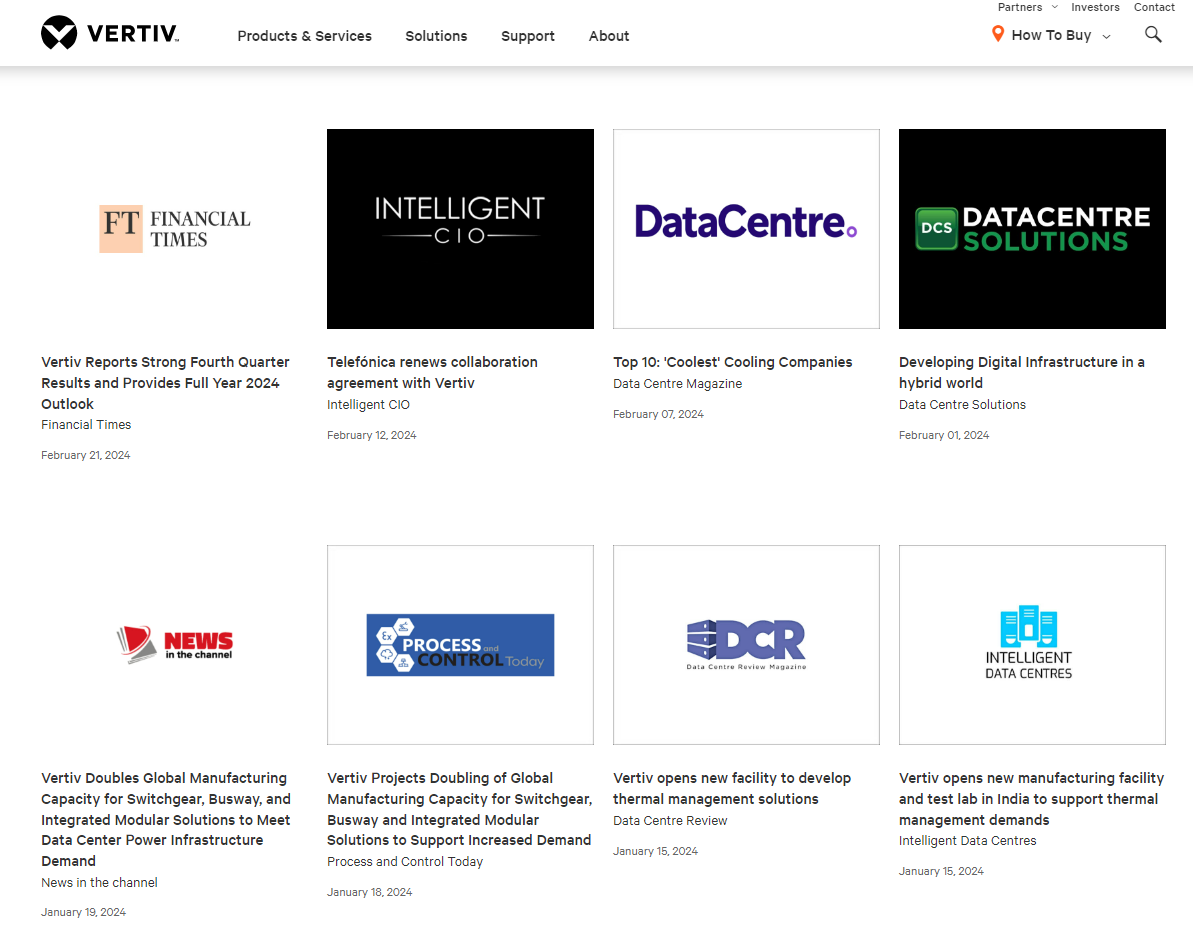Click the 'Financial Times' source label

point(86,425)
